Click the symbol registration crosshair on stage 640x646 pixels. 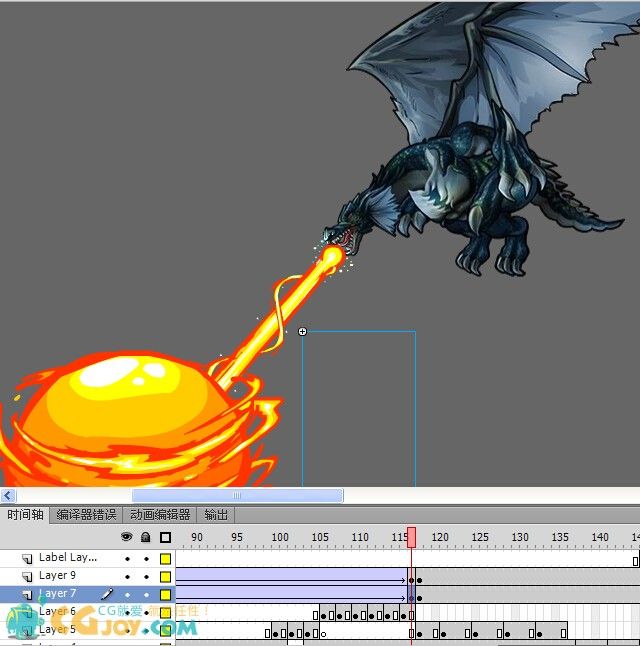click(x=302, y=332)
